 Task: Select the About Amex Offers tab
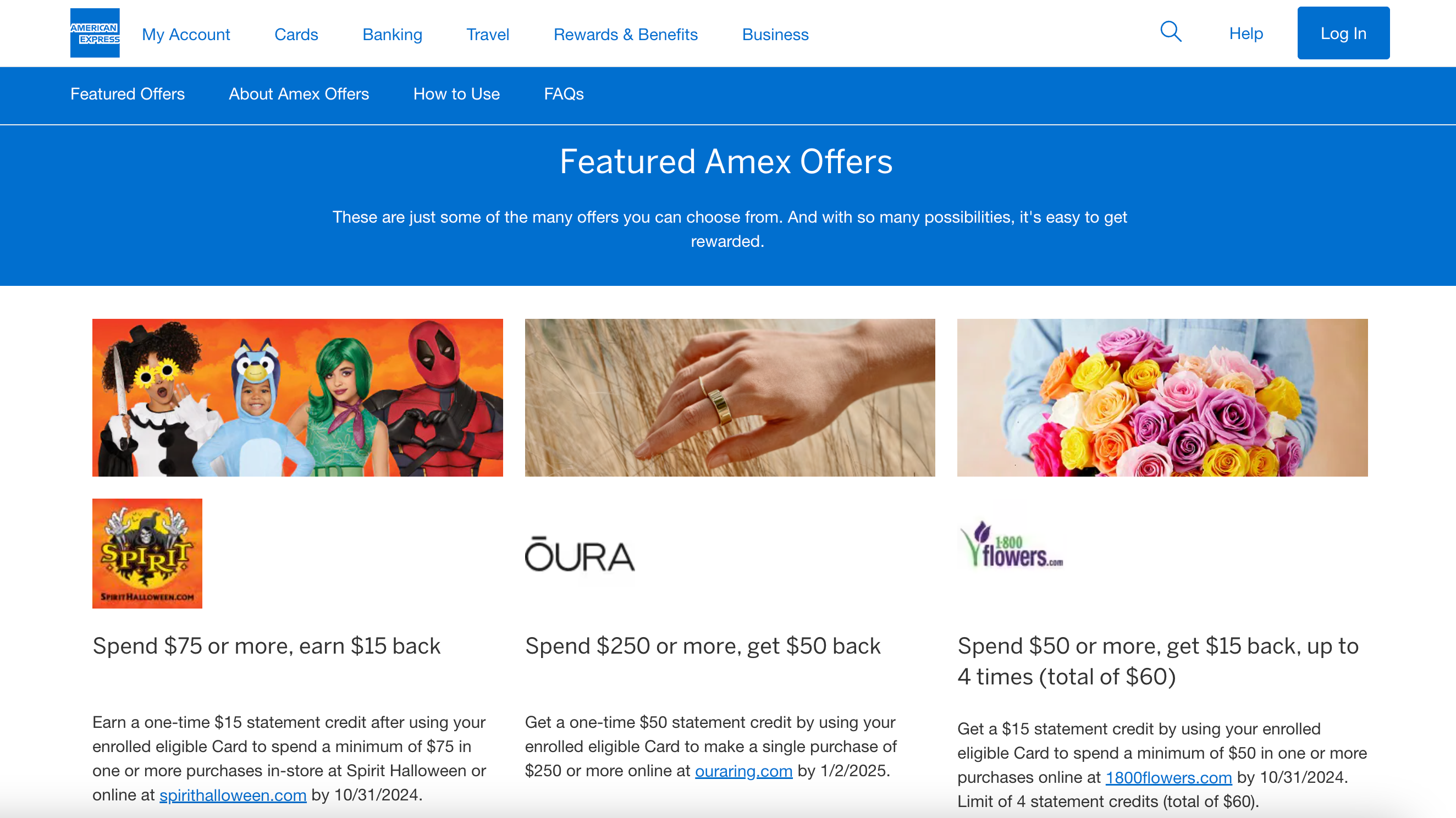[299, 94]
